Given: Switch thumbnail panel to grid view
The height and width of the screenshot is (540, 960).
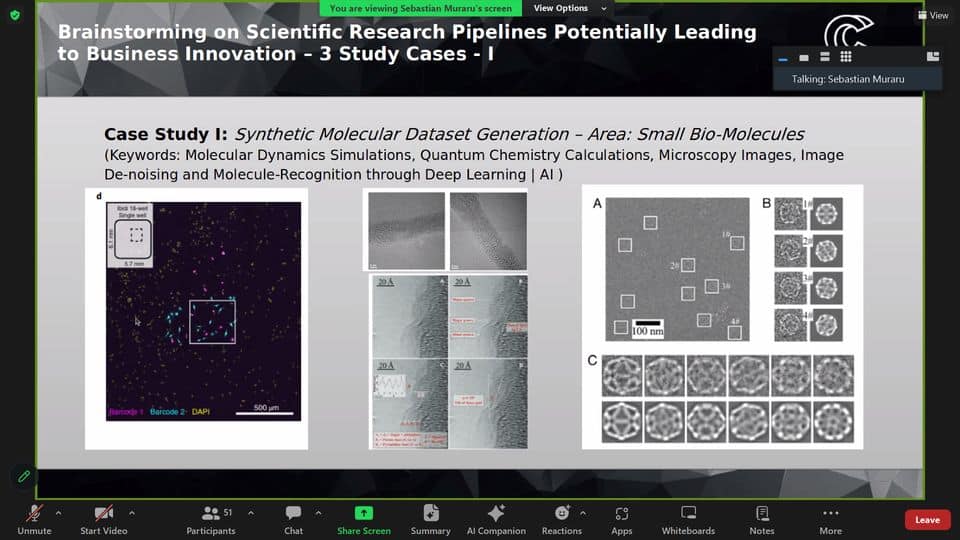Looking at the screenshot, I should 846,57.
